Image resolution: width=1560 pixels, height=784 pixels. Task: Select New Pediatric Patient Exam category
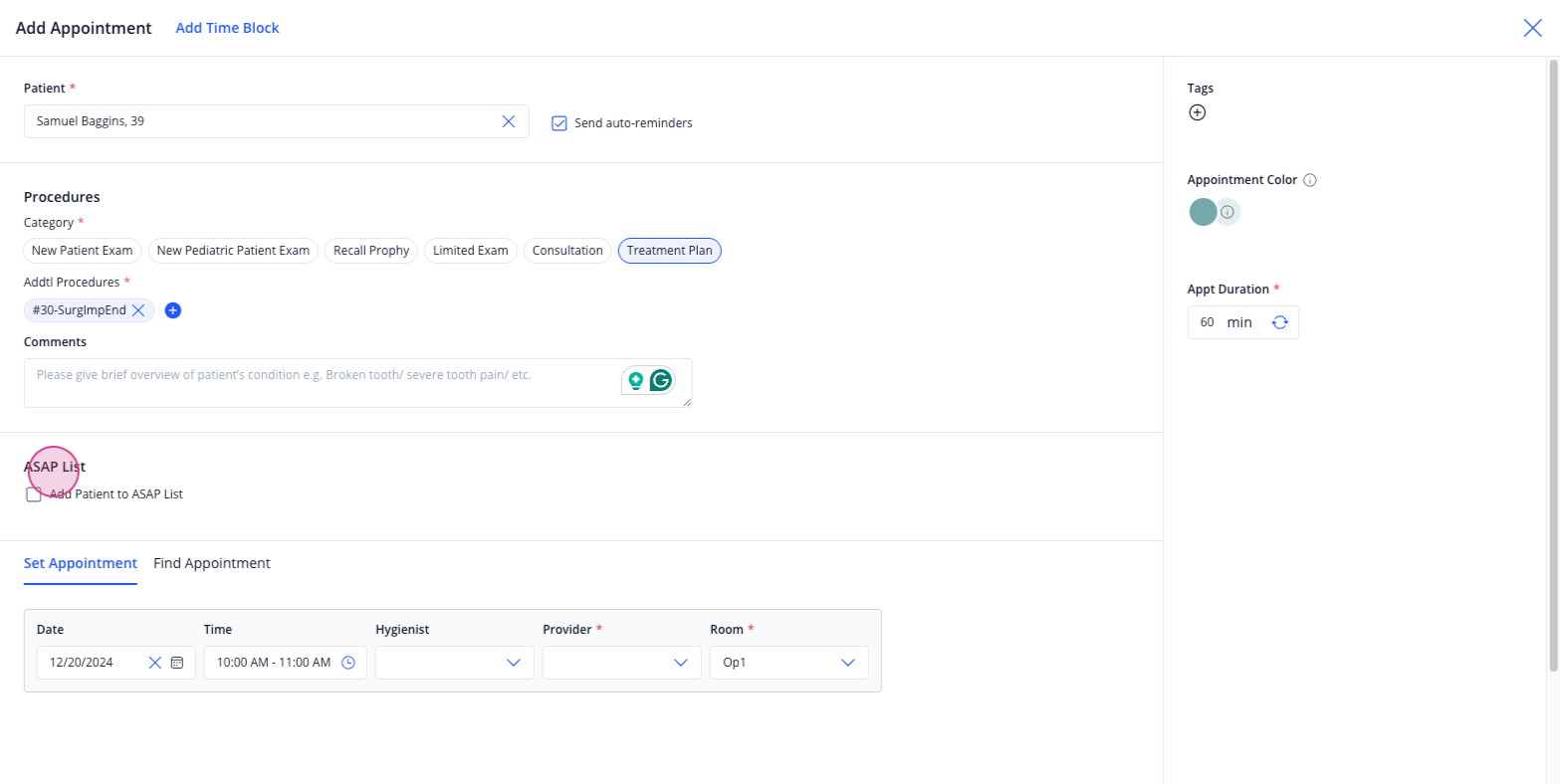pos(233,251)
